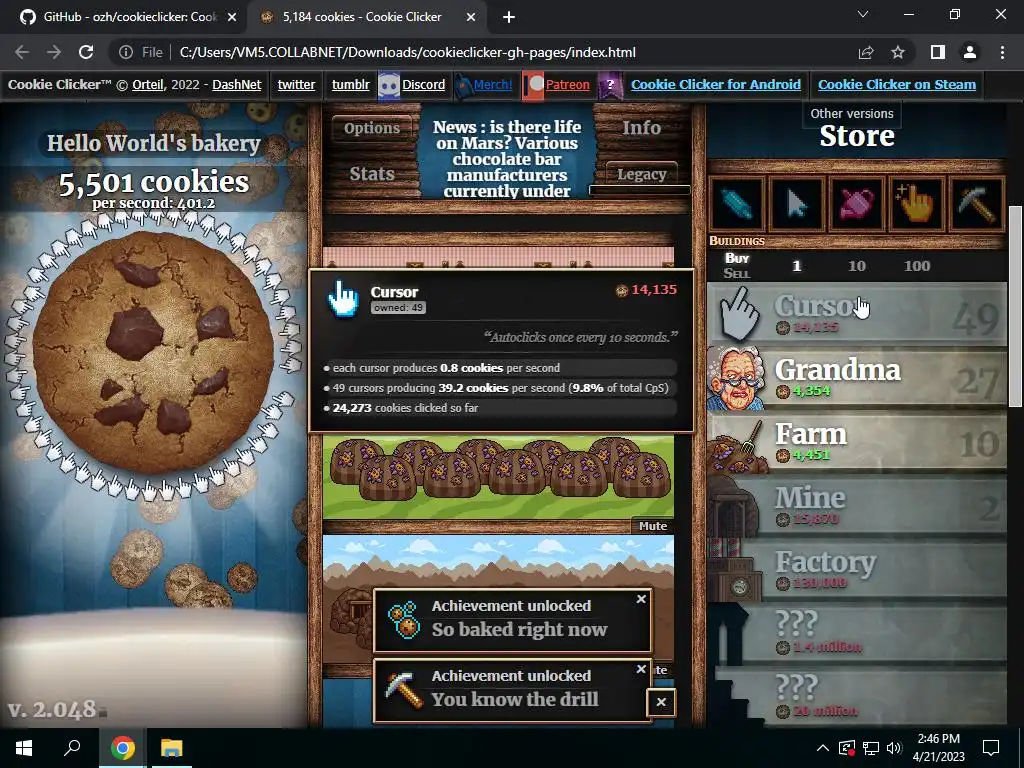
Task: Open the tumblr link
Action: pyautogui.click(x=351, y=84)
